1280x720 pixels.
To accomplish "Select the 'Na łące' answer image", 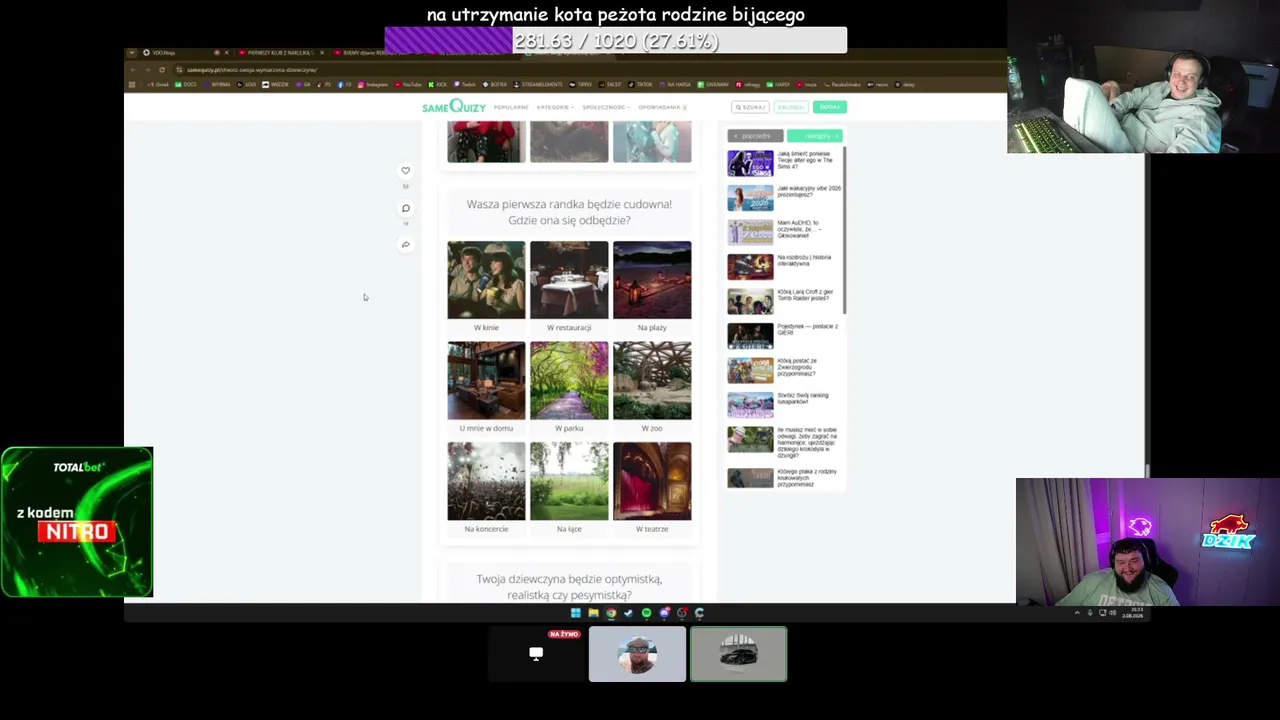I will pyautogui.click(x=569, y=481).
